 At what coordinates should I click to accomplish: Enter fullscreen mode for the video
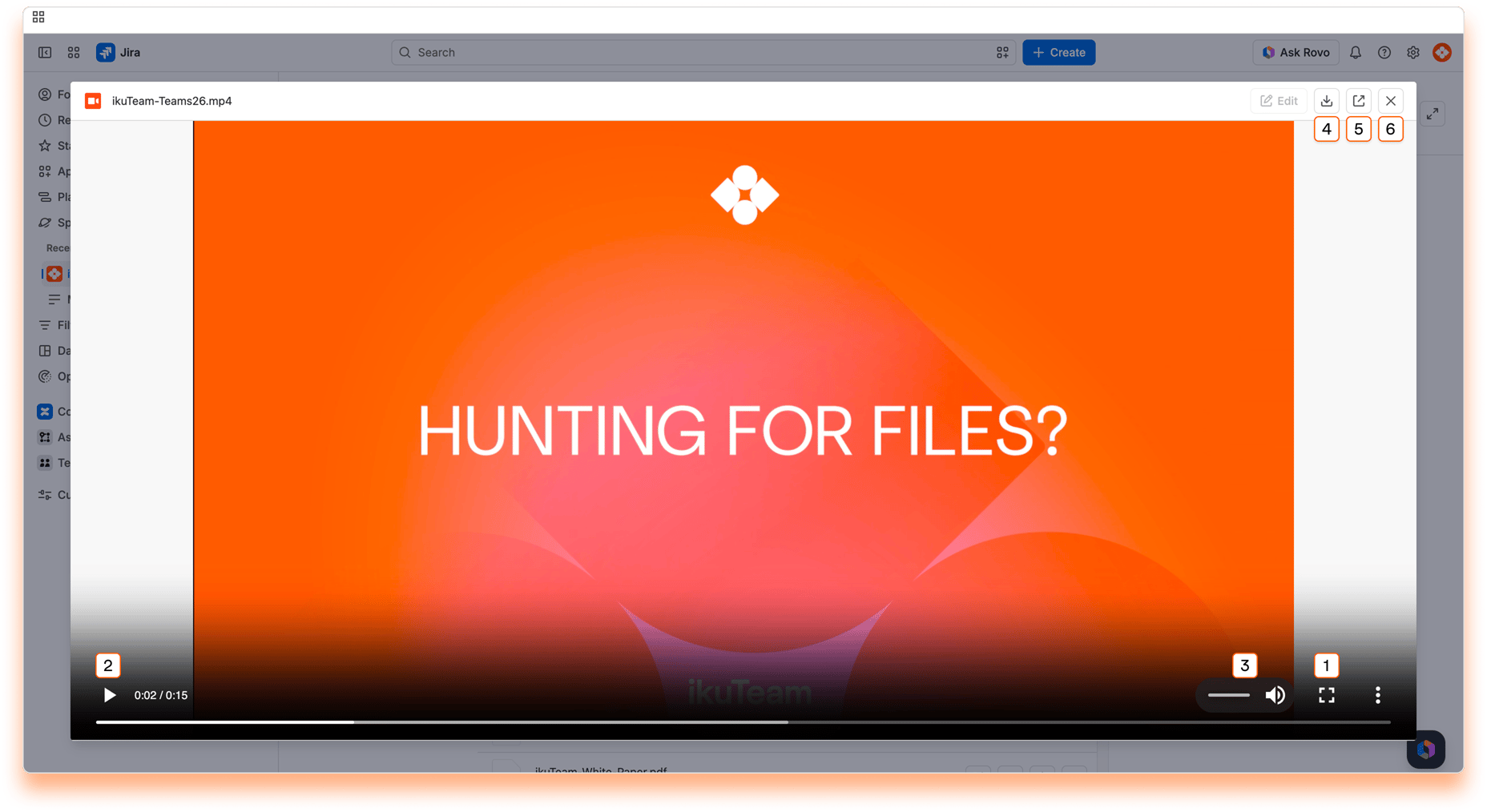[1327, 695]
